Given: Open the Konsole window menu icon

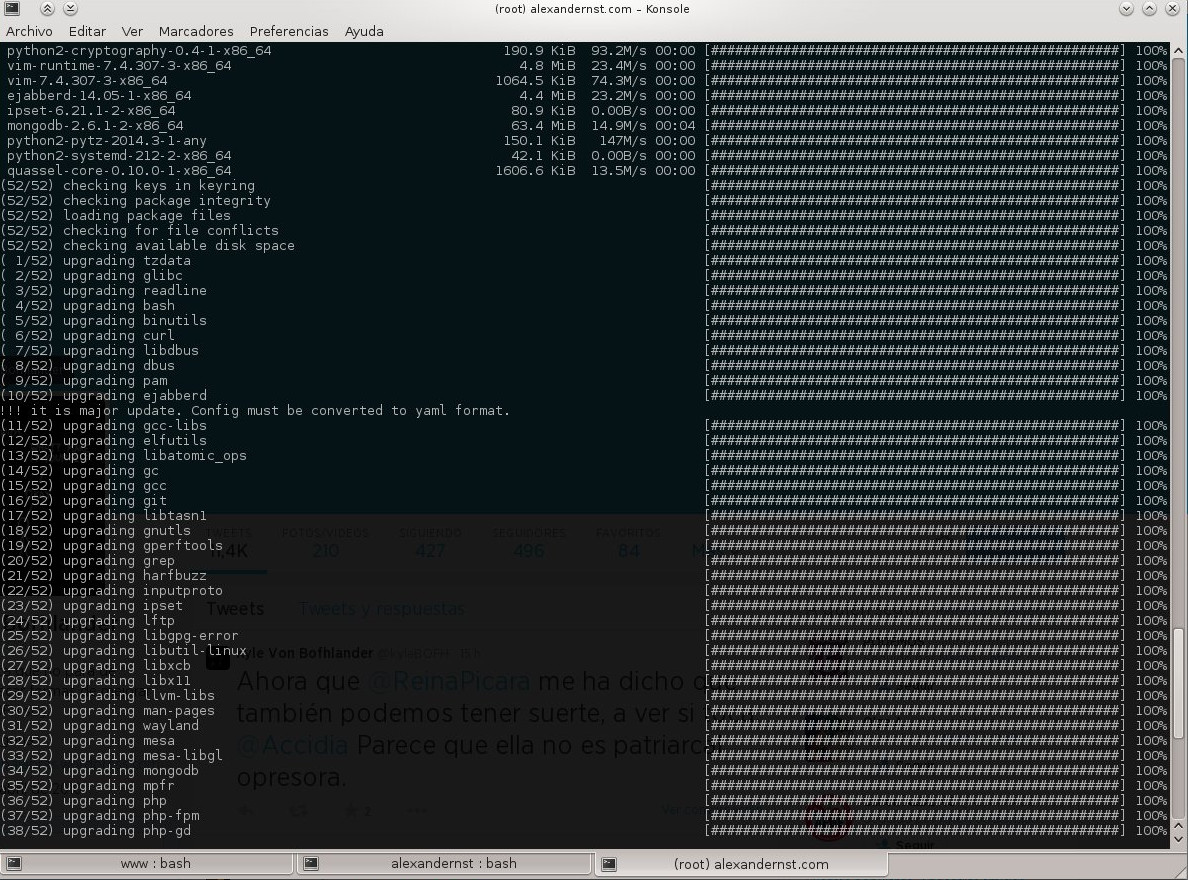Looking at the screenshot, I should click(x=12, y=8).
